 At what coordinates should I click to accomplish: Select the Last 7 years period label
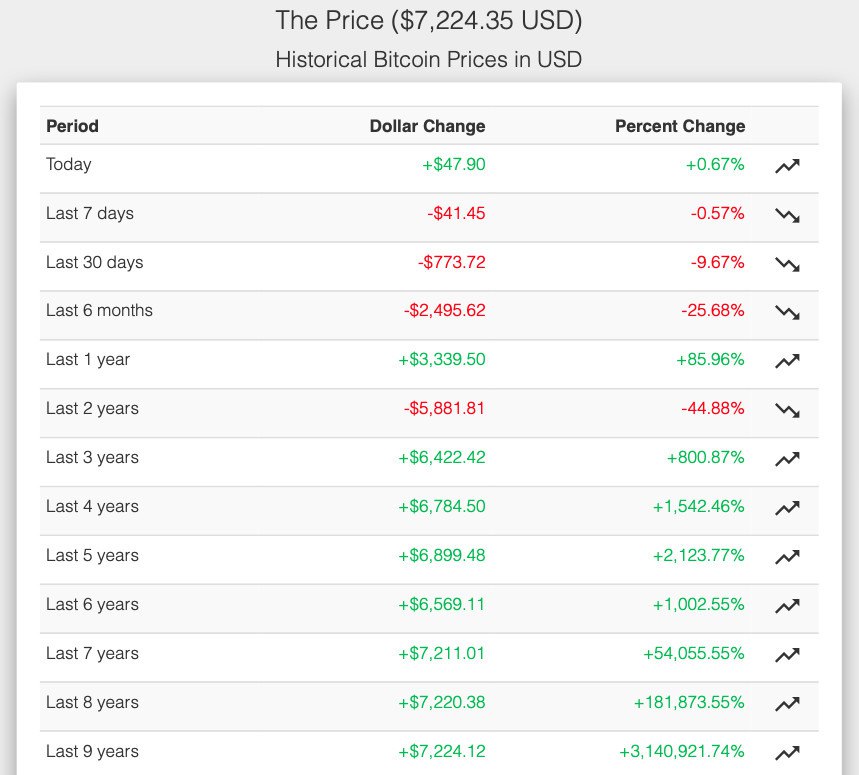click(x=93, y=653)
